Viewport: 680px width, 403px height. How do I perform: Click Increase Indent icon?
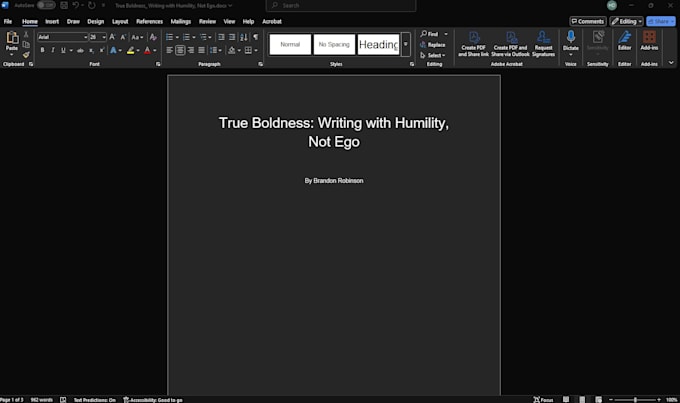[232, 37]
